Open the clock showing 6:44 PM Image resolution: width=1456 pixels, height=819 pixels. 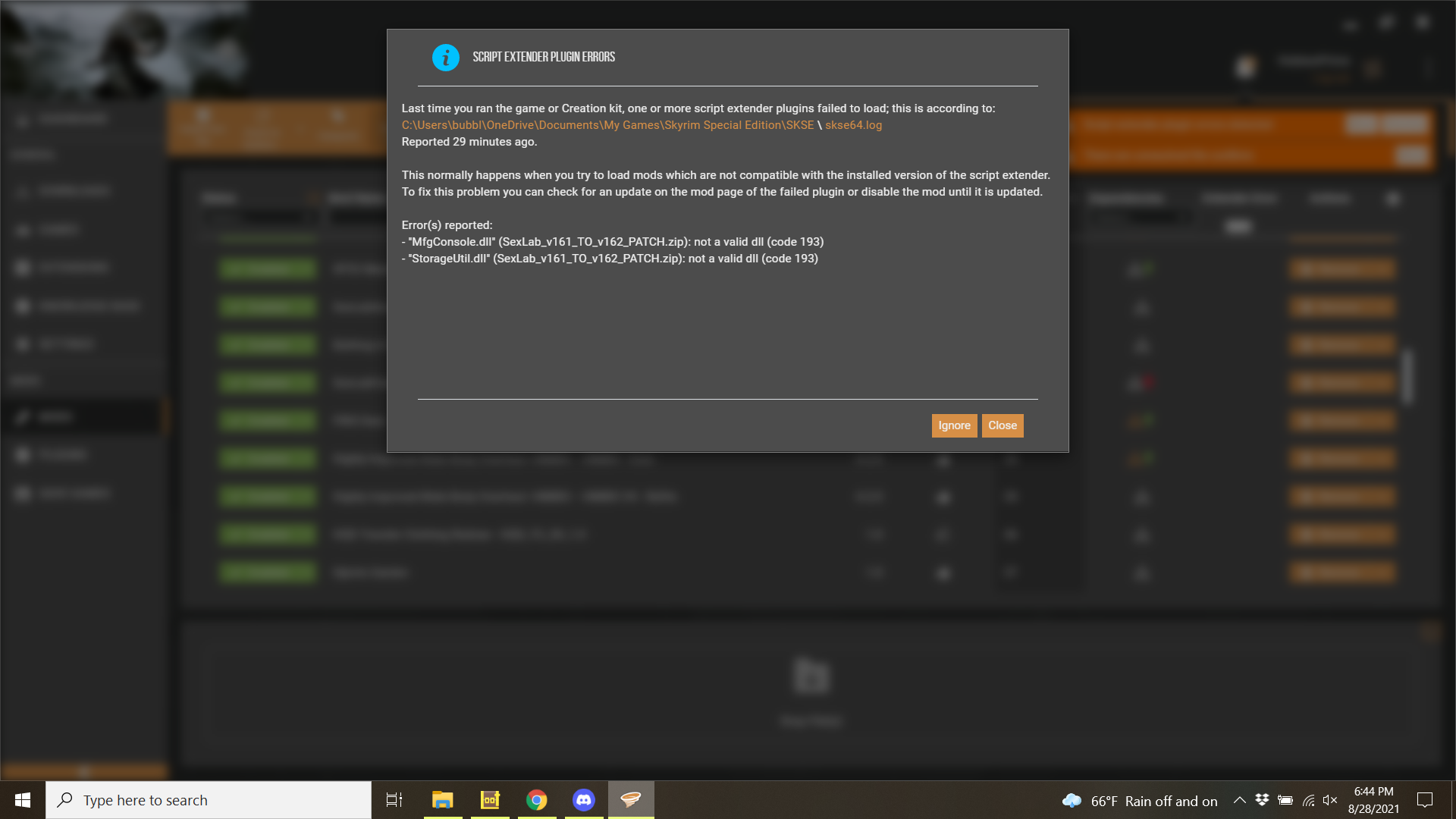click(1373, 800)
